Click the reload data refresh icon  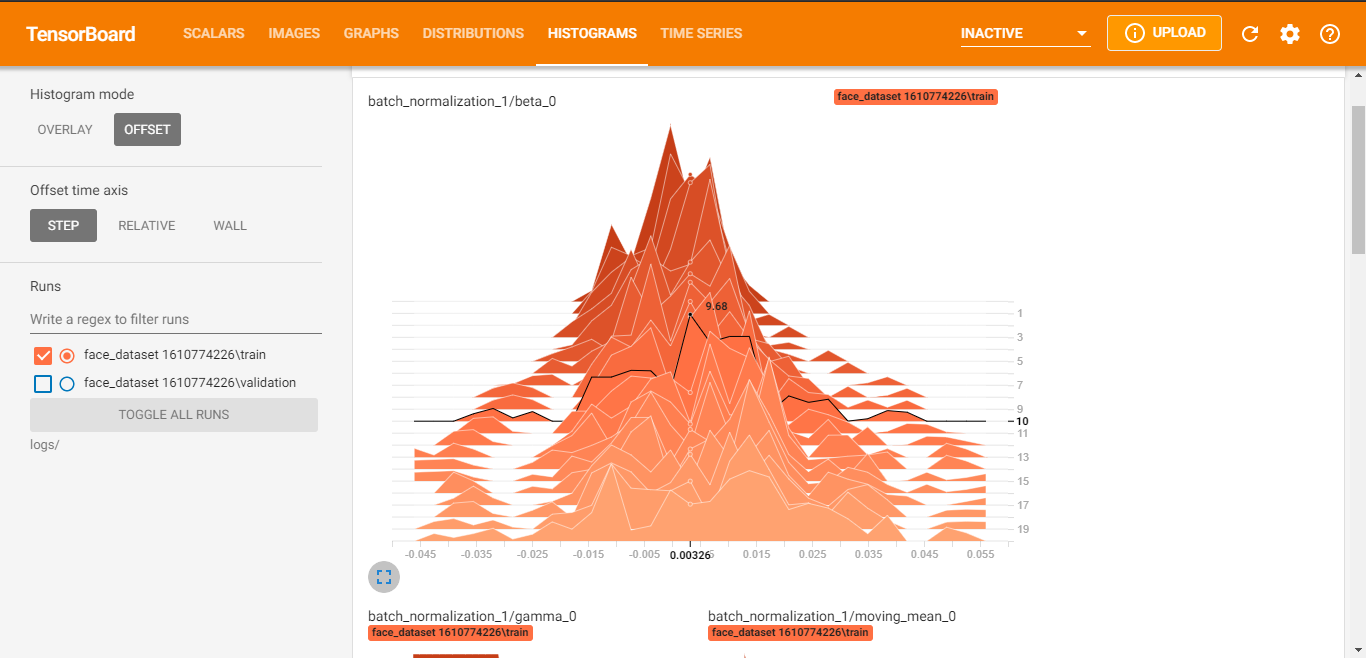coord(1250,34)
